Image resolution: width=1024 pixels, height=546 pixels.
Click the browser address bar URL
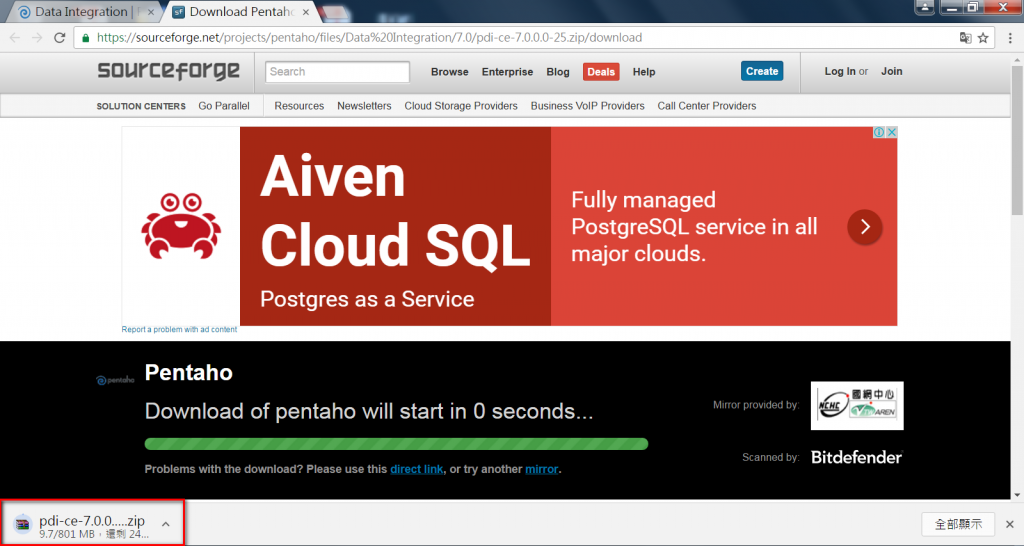click(369, 38)
